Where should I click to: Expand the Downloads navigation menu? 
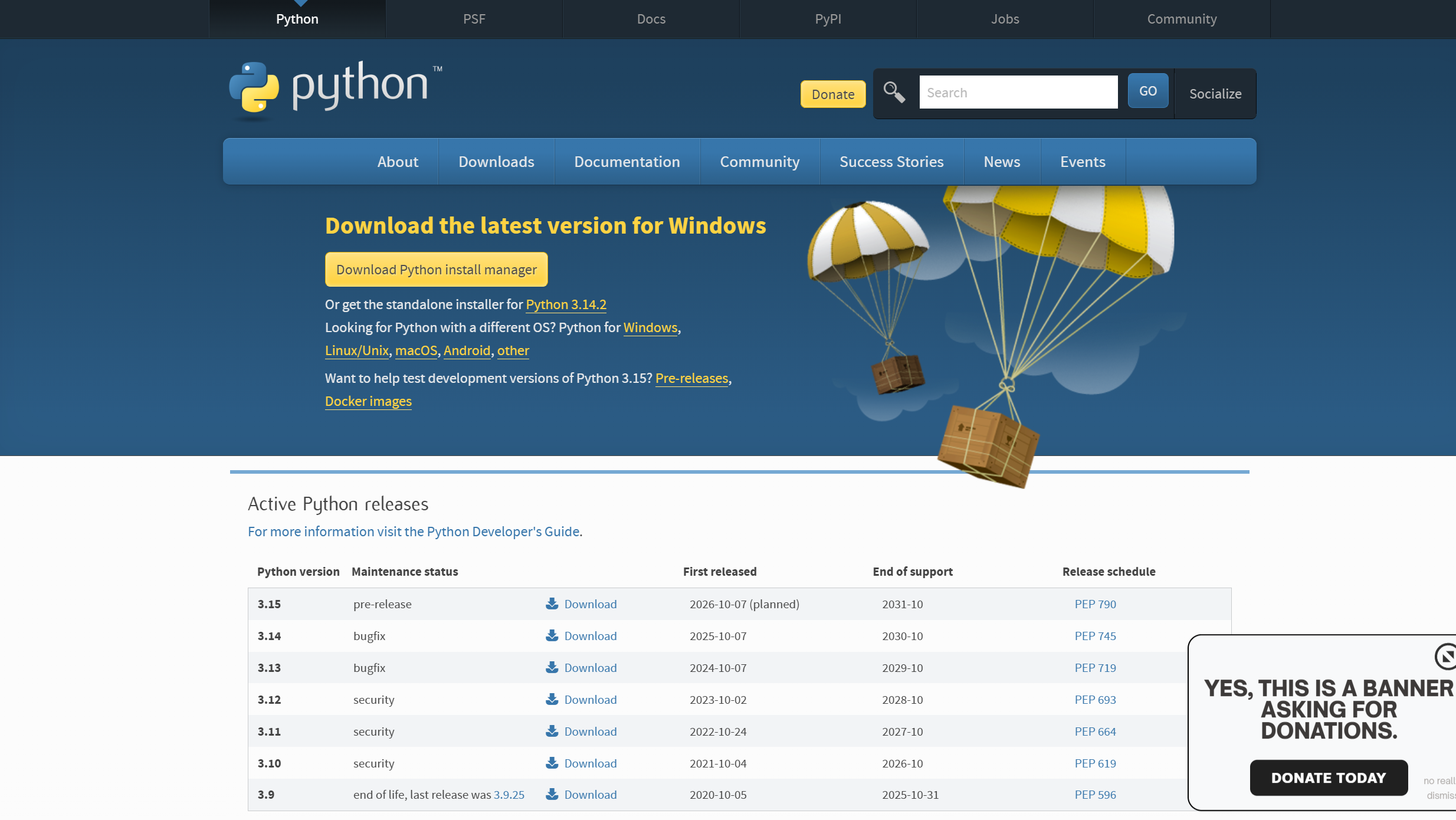496,162
